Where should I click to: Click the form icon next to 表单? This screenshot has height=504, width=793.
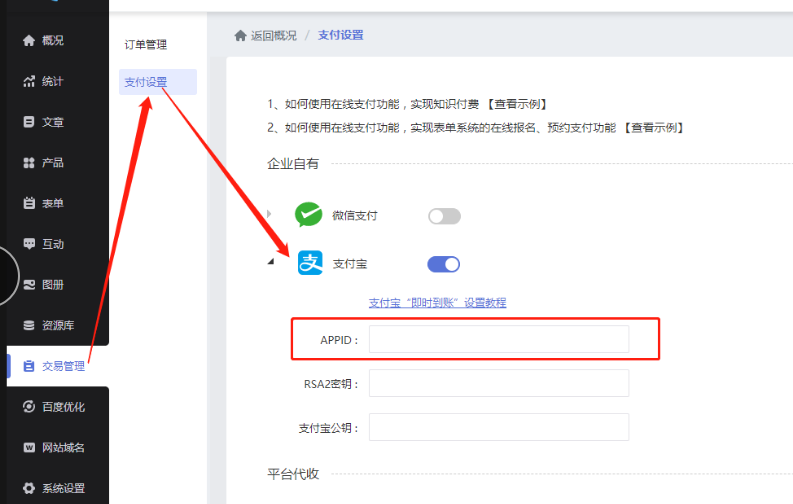(x=29, y=203)
